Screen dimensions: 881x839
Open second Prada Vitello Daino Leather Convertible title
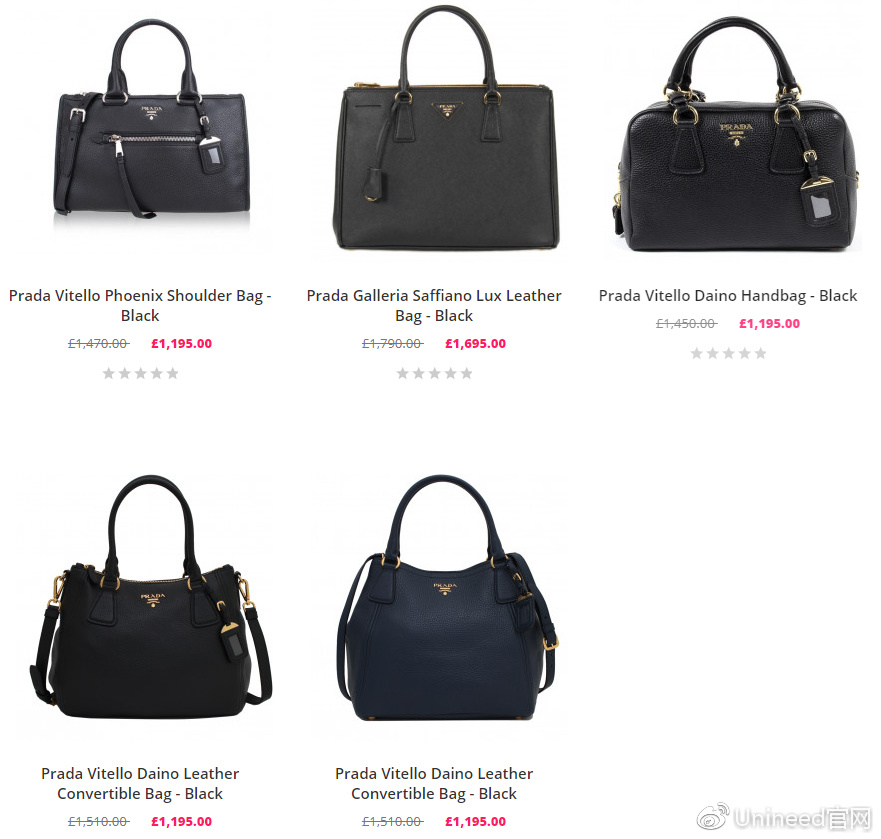point(434,783)
